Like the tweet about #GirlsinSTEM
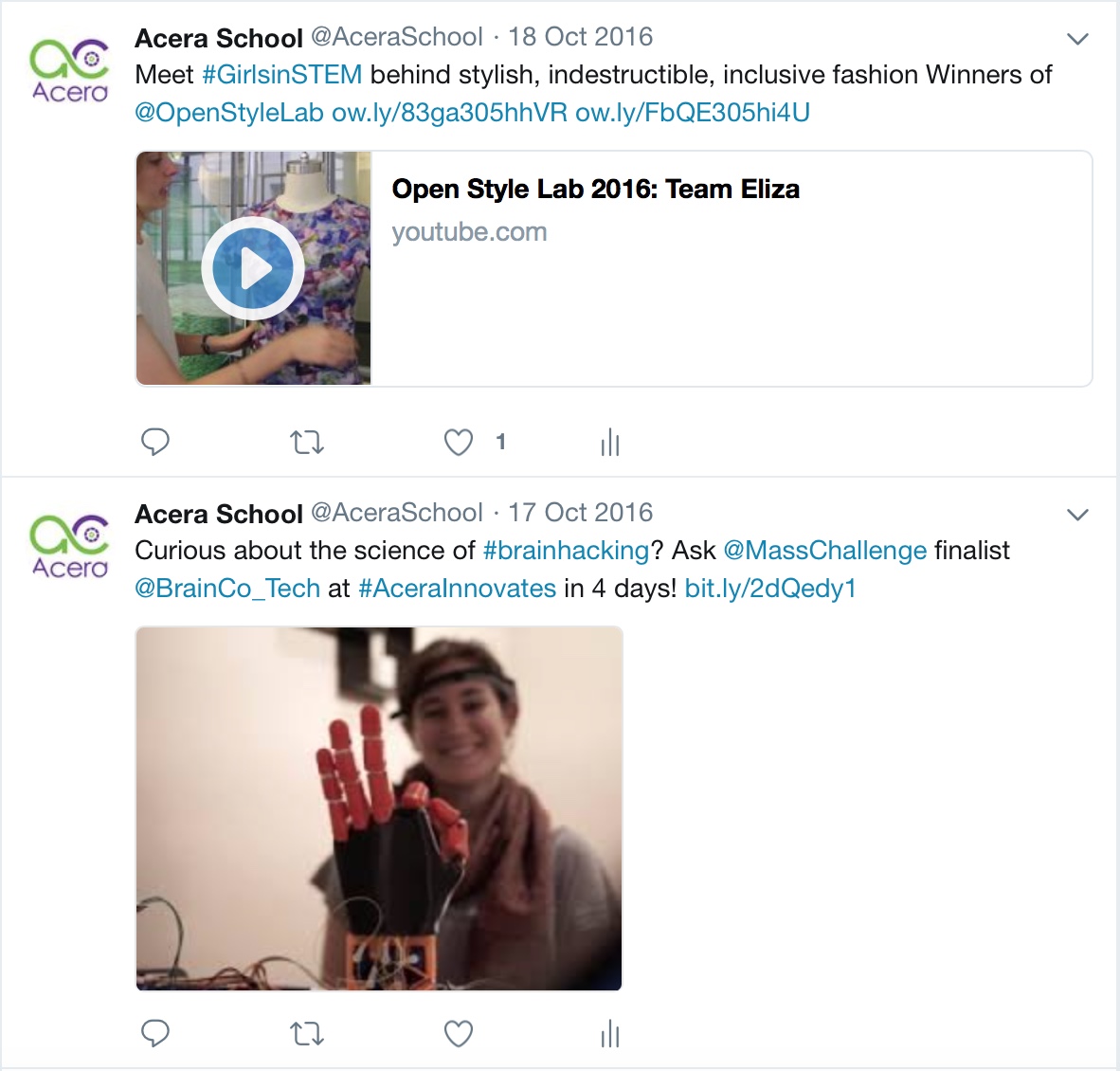The width and height of the screenshot is (1120, 1071). [459, 443]
